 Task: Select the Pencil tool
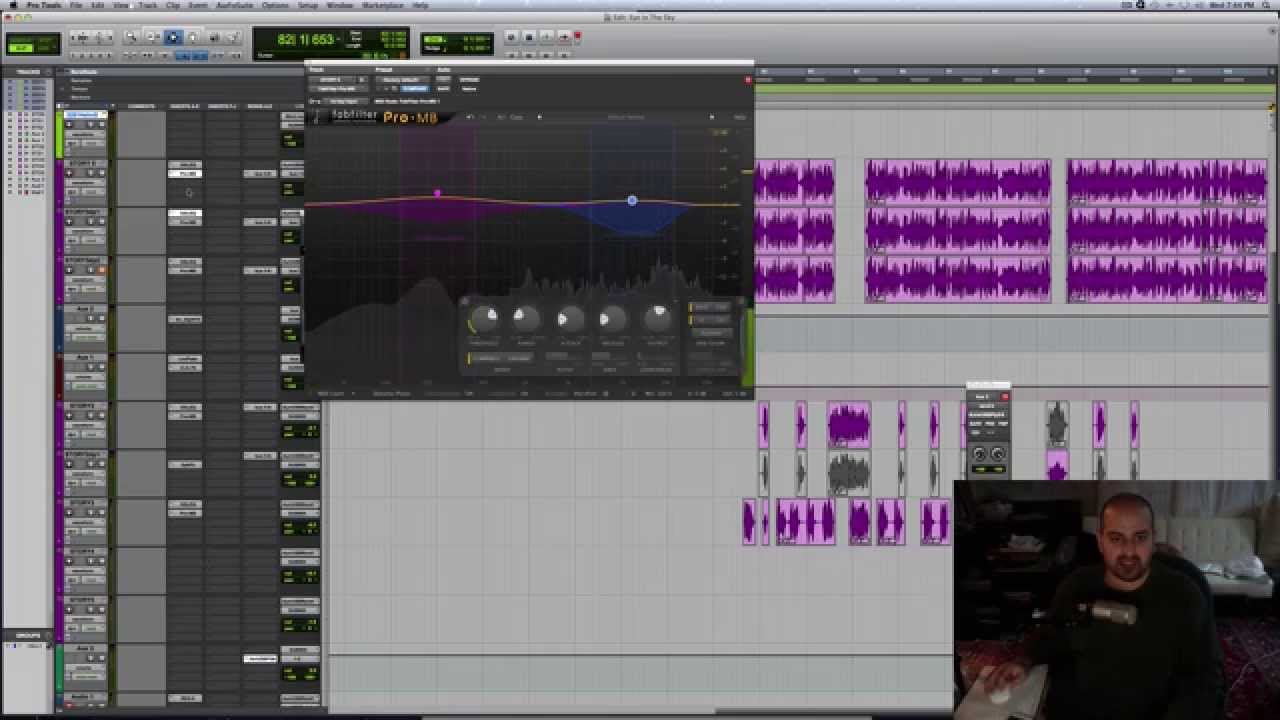[233, 37]
